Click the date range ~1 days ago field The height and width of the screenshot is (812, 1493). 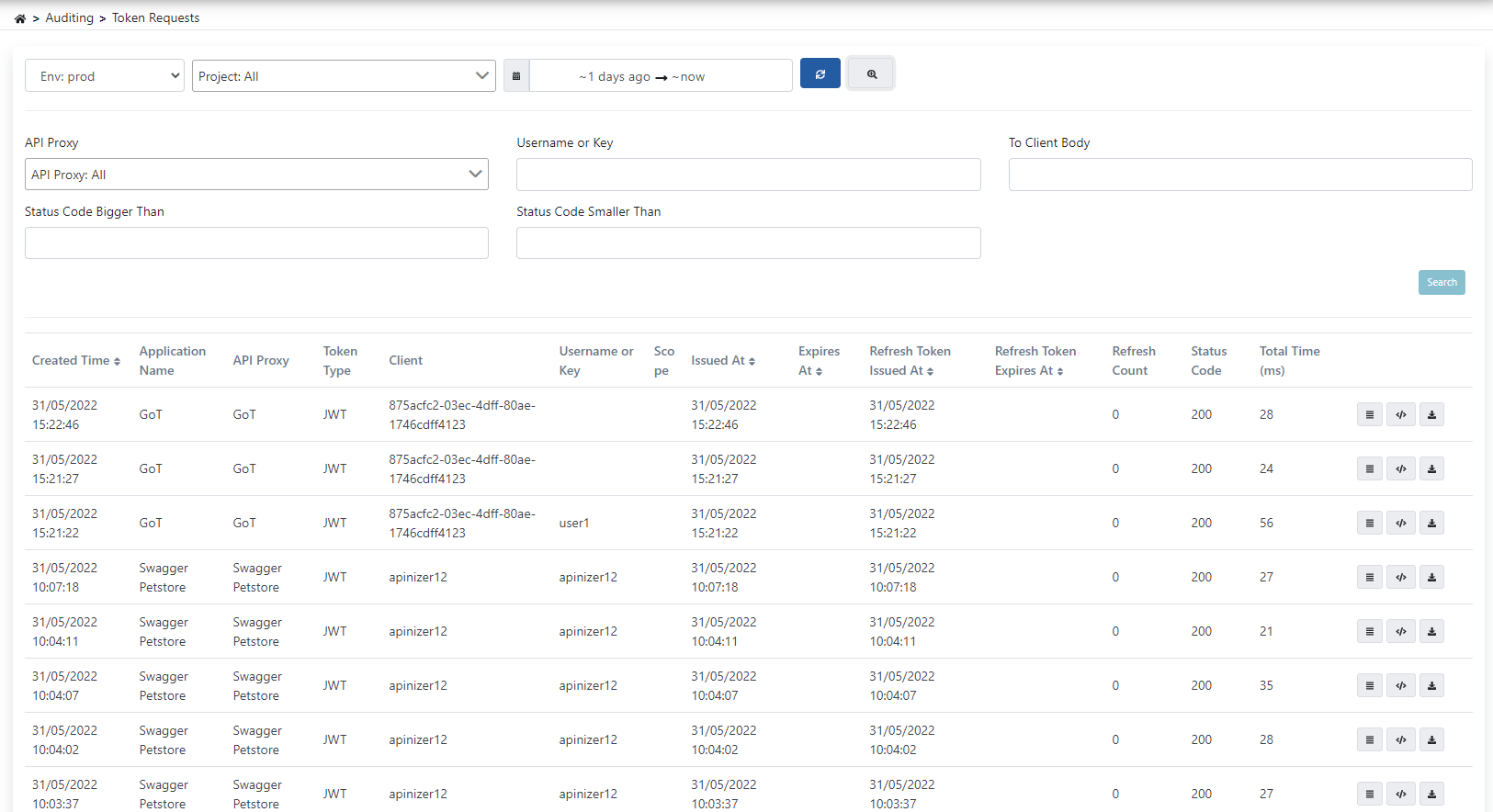[661, 76]
